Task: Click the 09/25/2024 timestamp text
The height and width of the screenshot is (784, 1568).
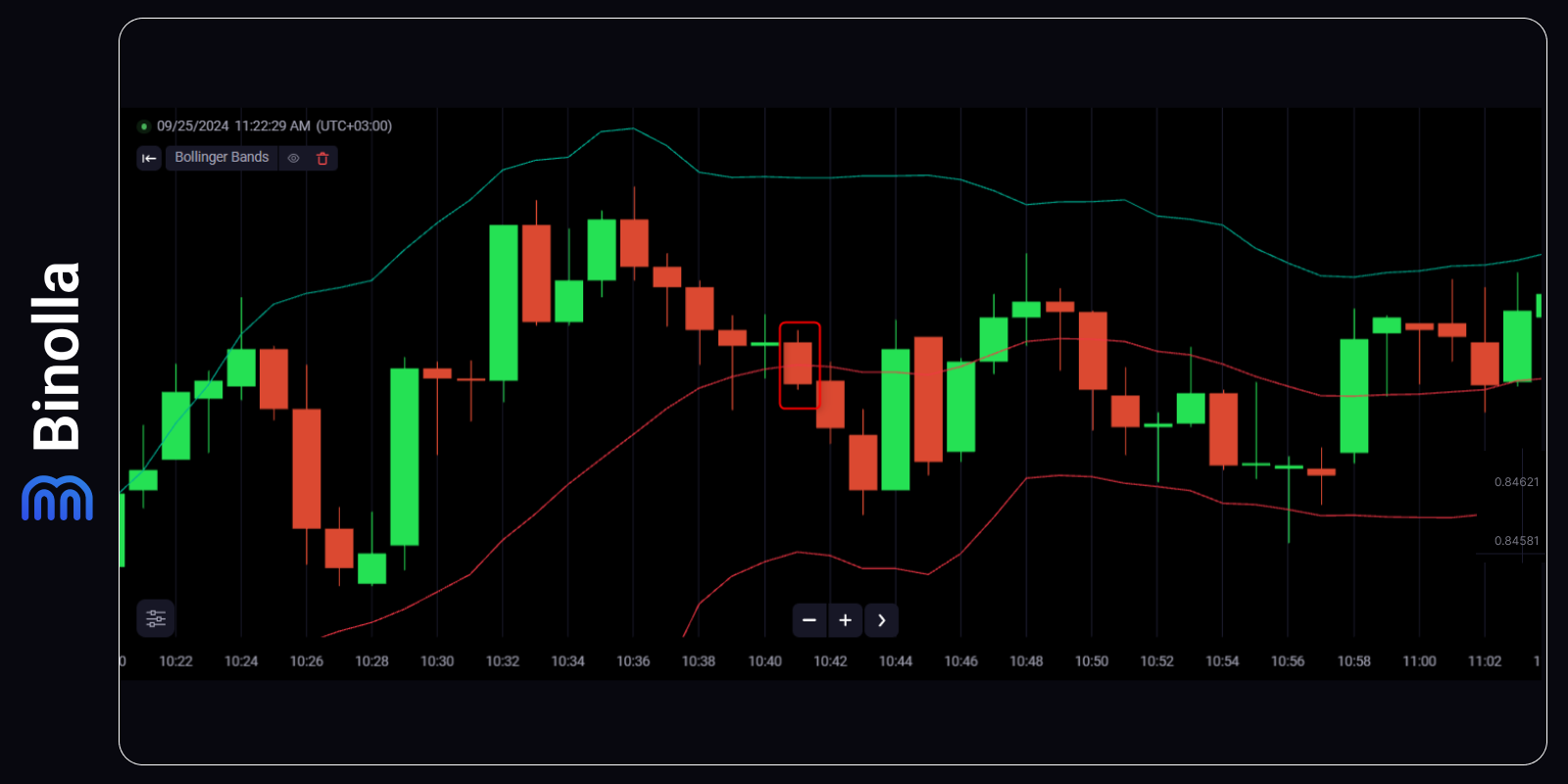Action: [193, 126]
